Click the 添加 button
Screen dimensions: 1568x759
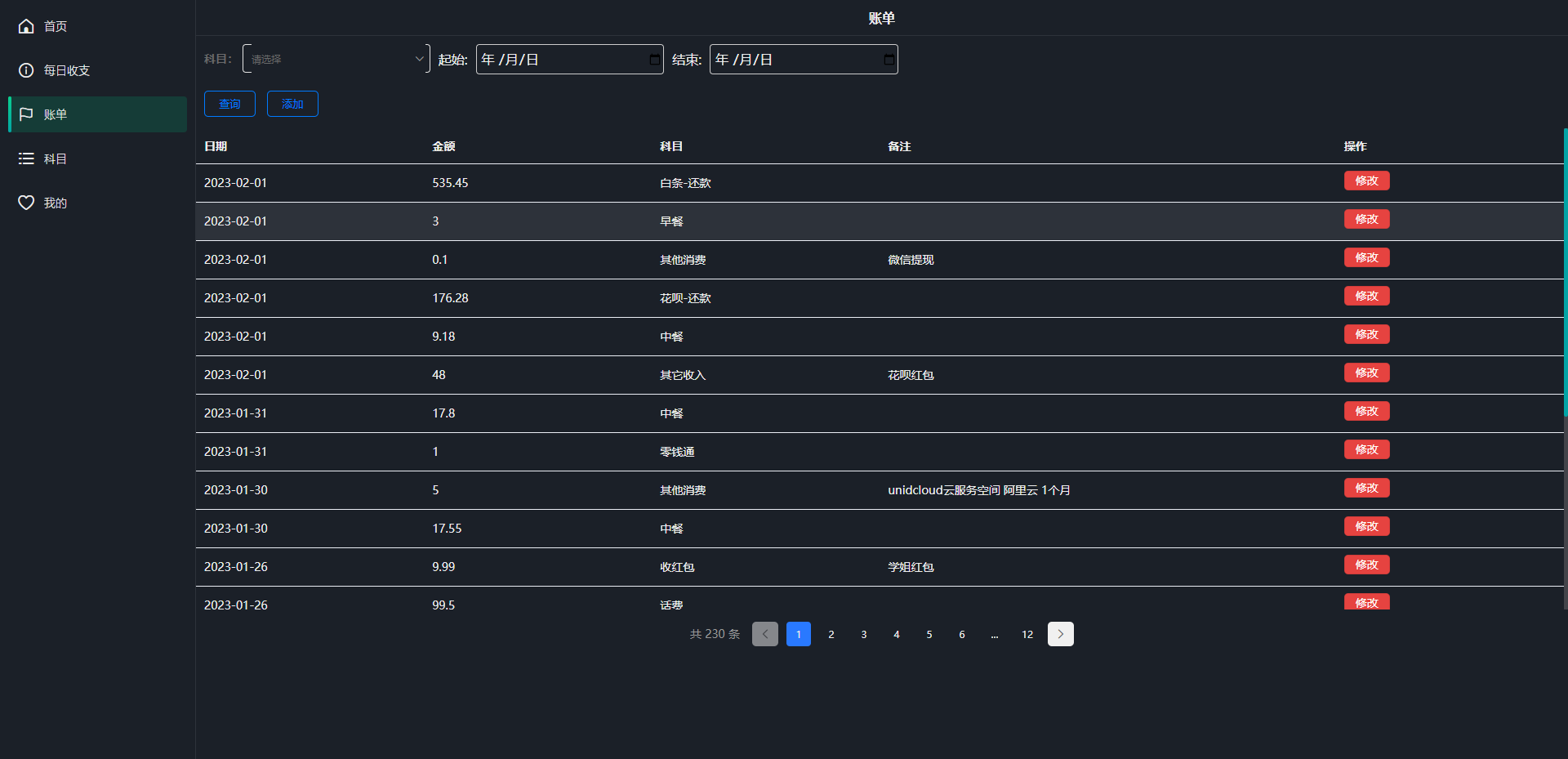click(x=292, y=104)
